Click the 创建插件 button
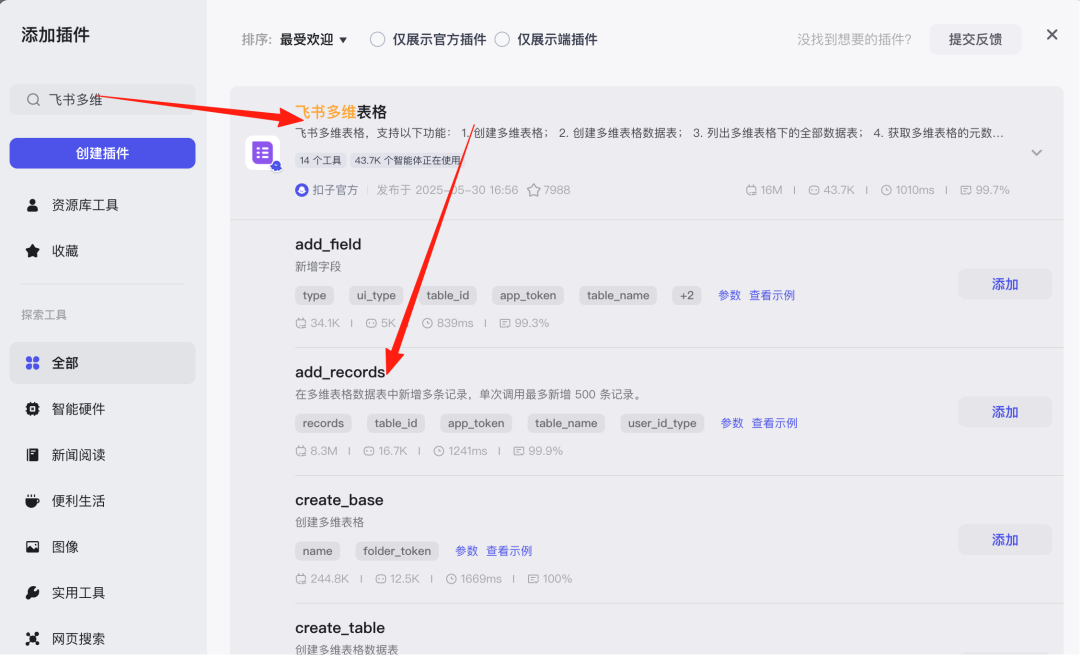The image size is (1080, 655). [102, 153]
